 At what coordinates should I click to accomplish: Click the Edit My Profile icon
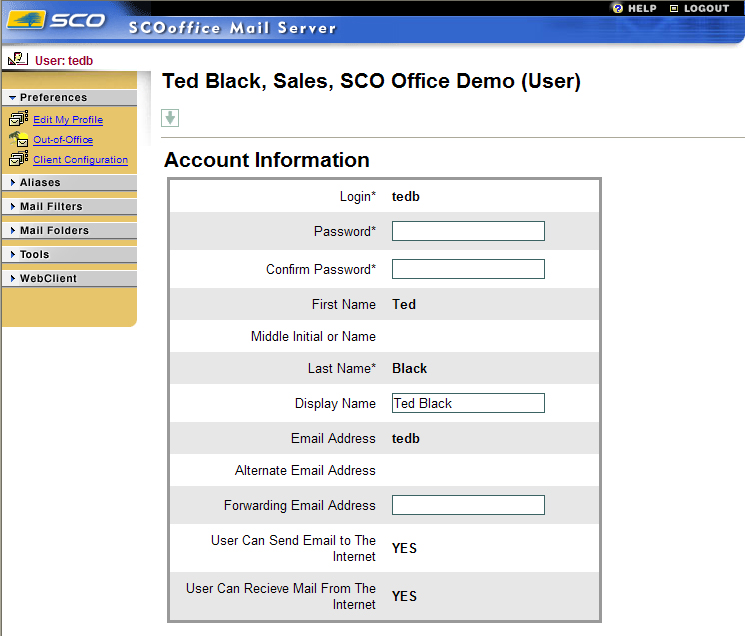pos(18,120)
